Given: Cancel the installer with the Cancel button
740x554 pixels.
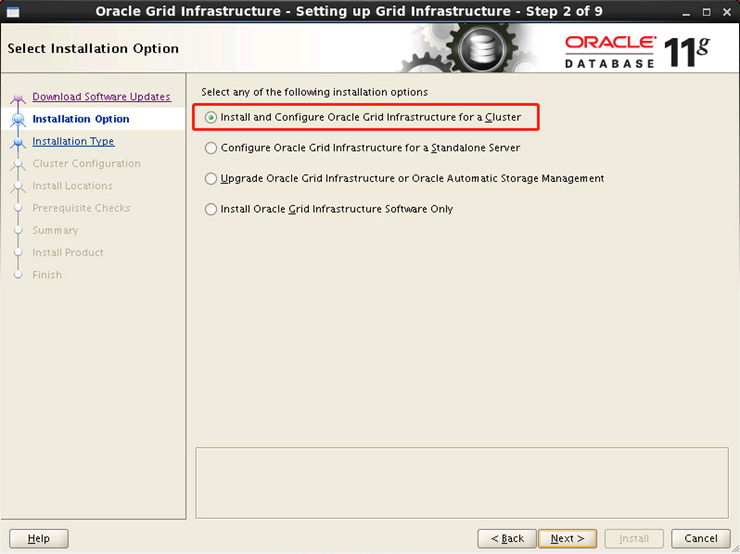Looking at the screenshot, I should (x=701, y=538).
